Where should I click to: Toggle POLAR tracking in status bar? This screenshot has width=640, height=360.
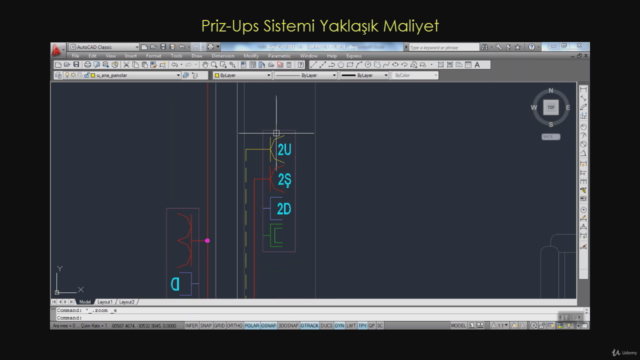point(252,326)
